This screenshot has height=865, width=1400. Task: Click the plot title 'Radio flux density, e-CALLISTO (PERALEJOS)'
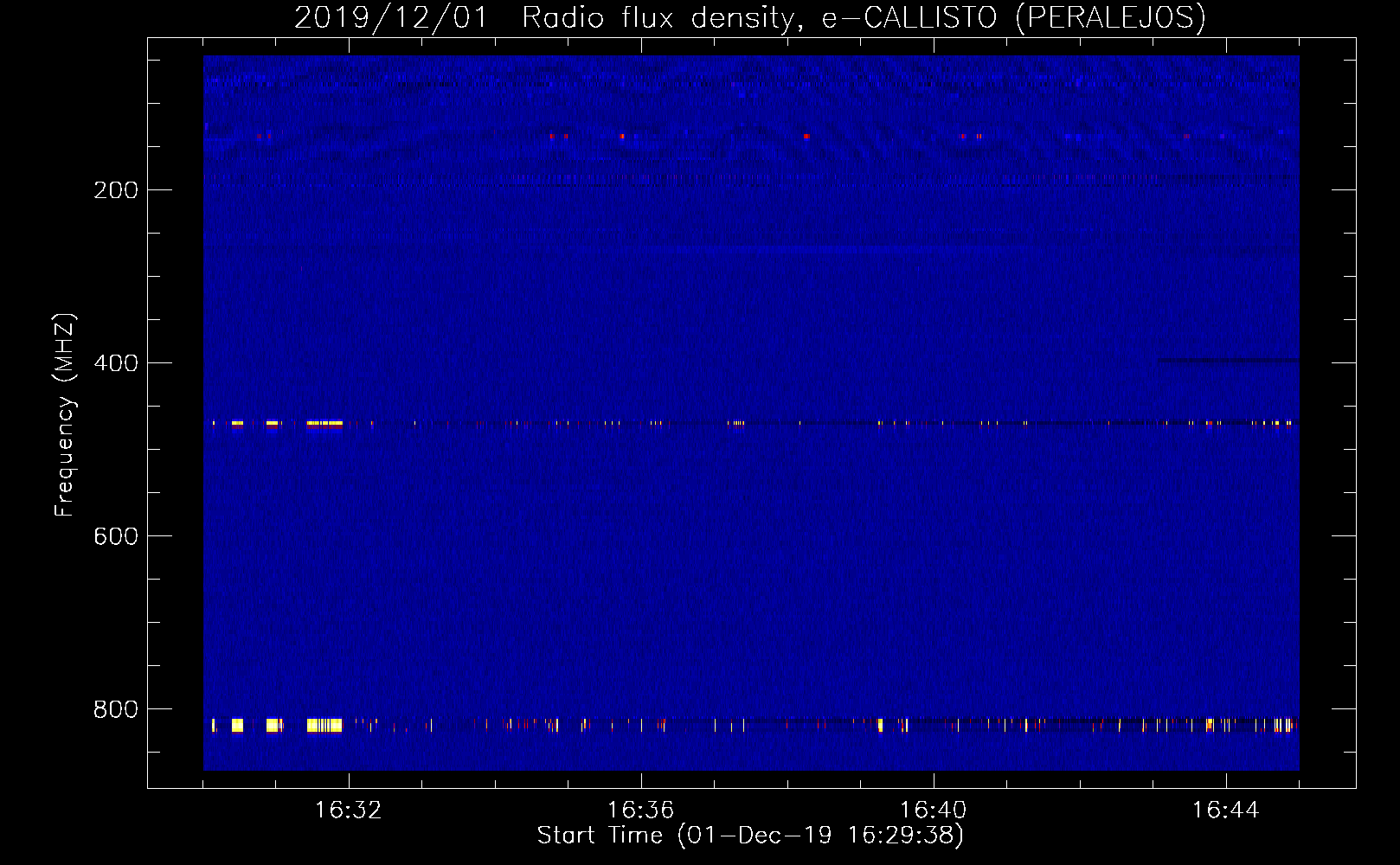(x=864, y=17)
